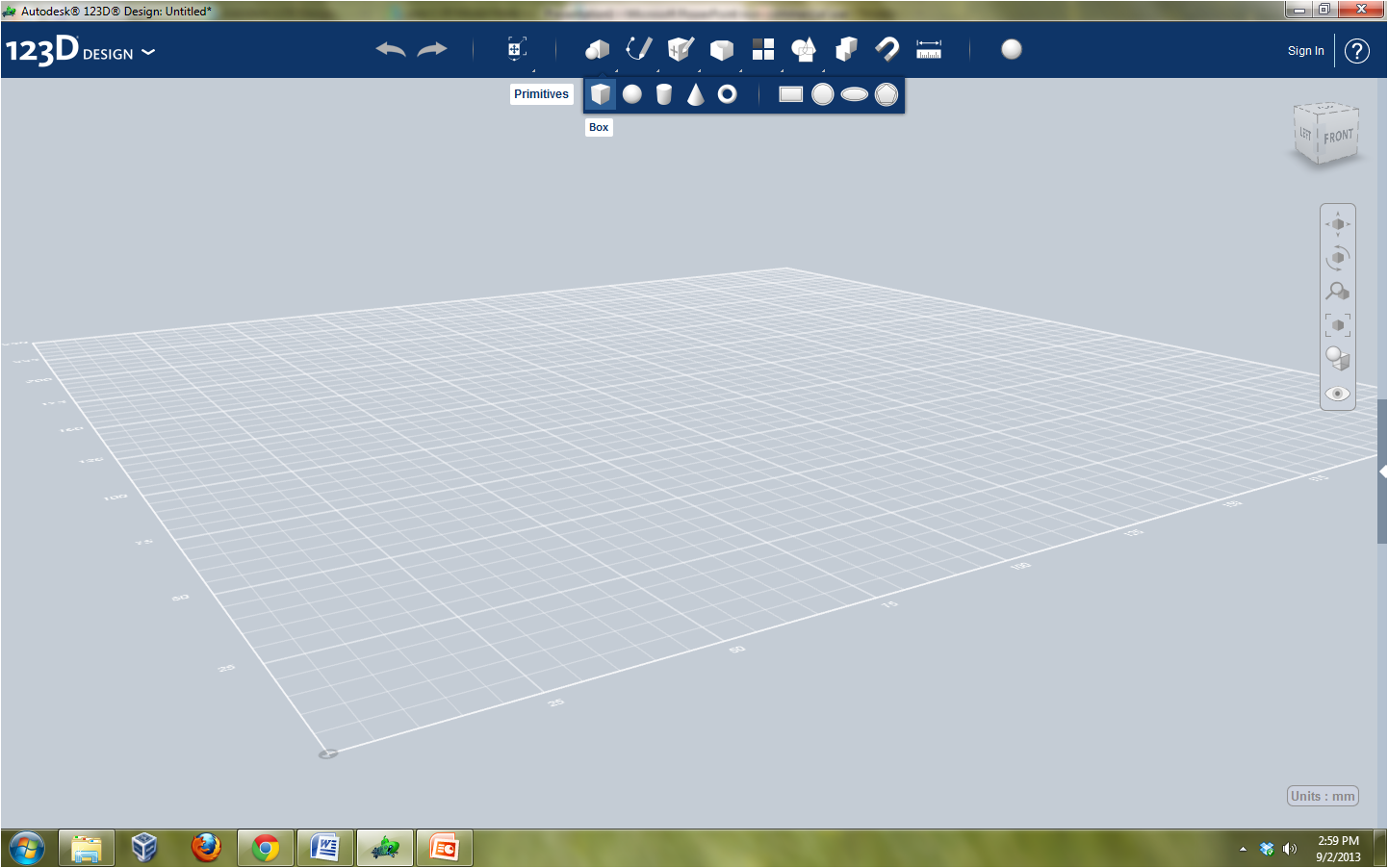Click Sign In
Screen dimensions: 1388x868
coord(1306,51)
